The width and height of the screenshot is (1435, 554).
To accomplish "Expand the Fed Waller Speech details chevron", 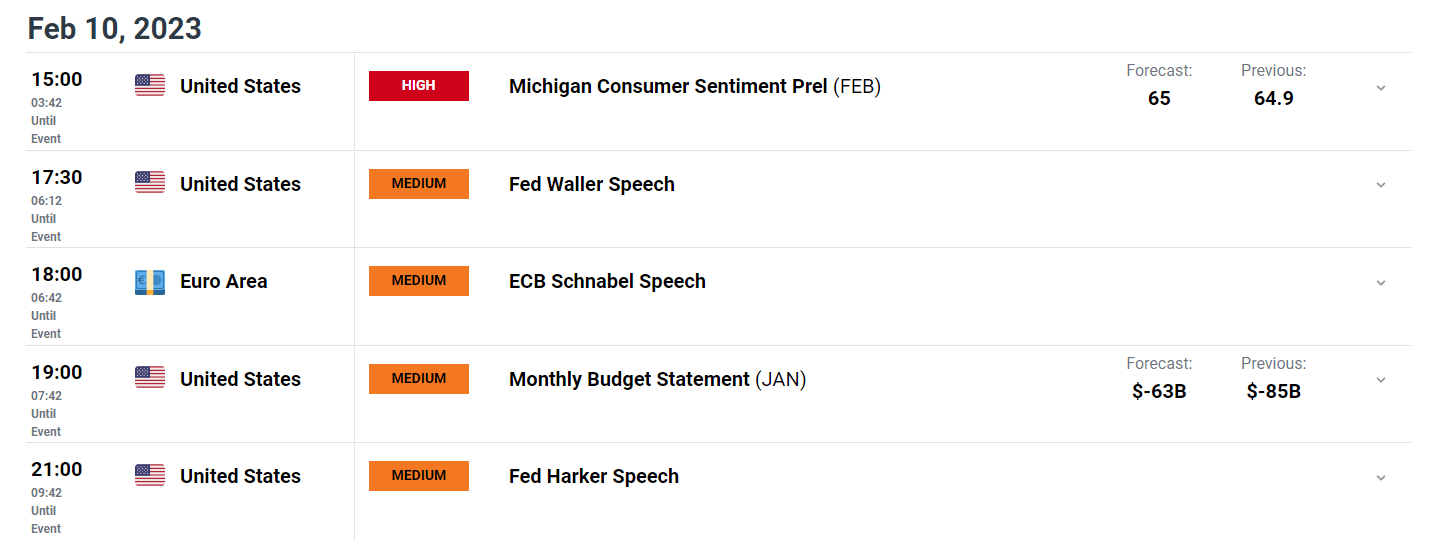I will [1381, 185].
